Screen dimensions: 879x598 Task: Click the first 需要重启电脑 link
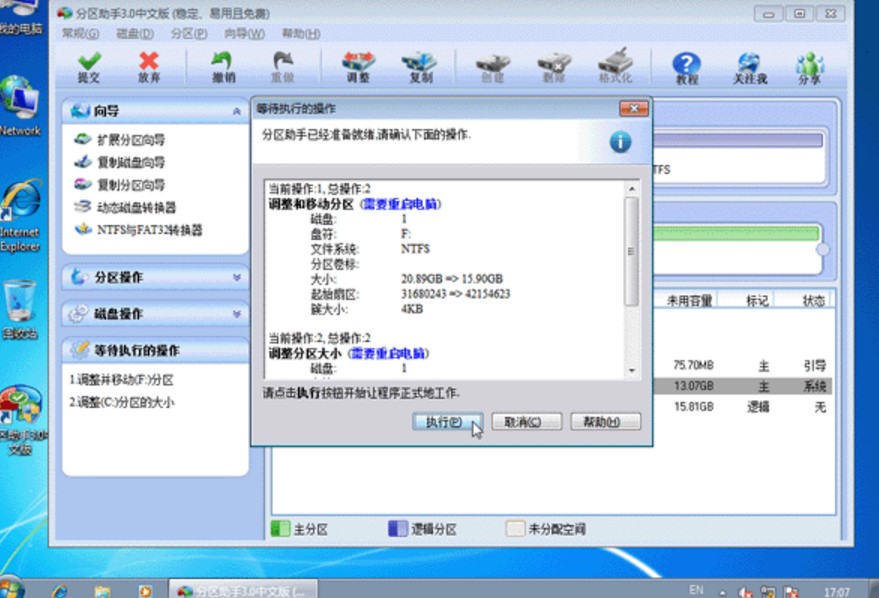[400, 204]
